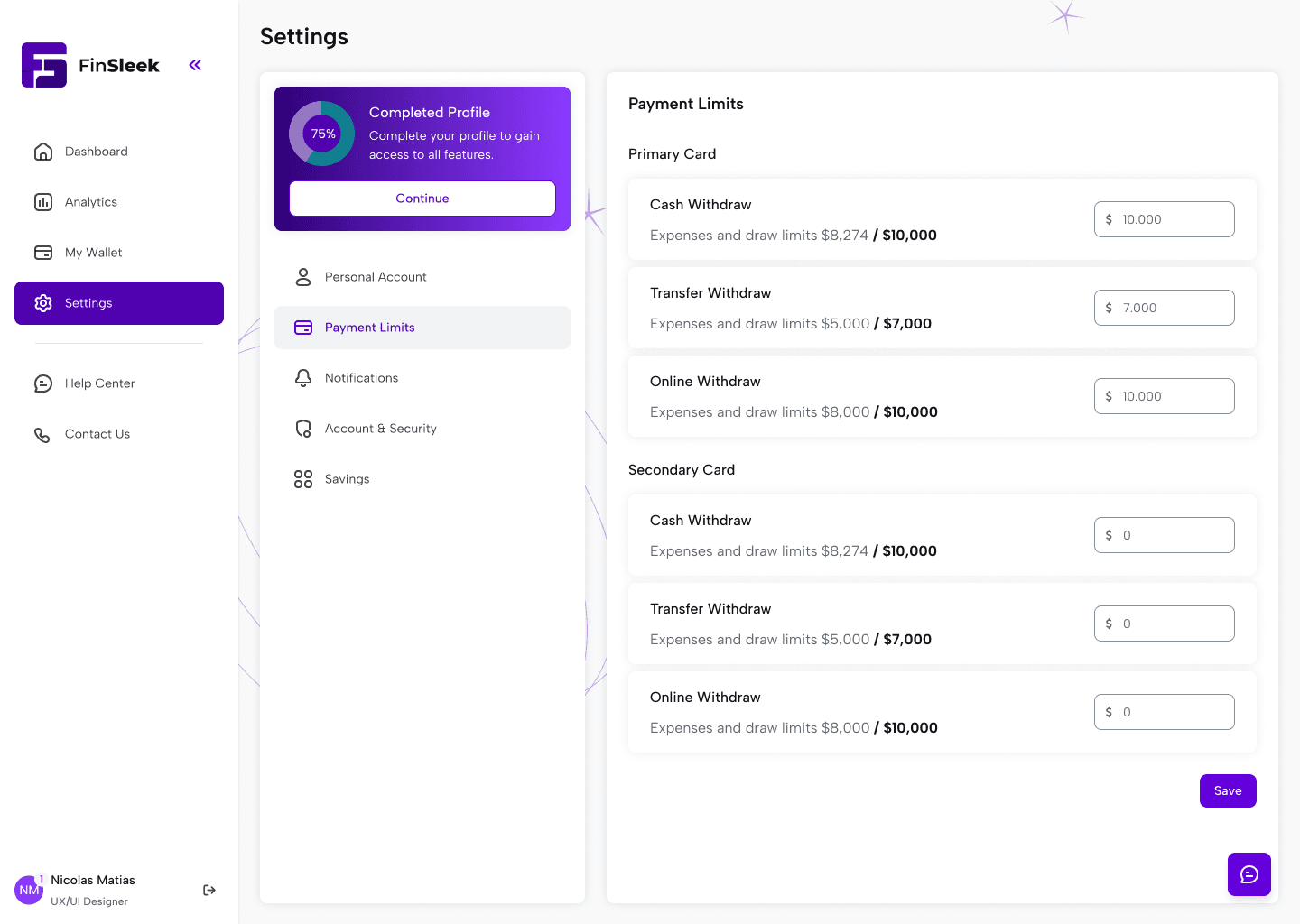Open the Notifications settings tab
The width and height of the screenshot is (1300, 924).
361,378
